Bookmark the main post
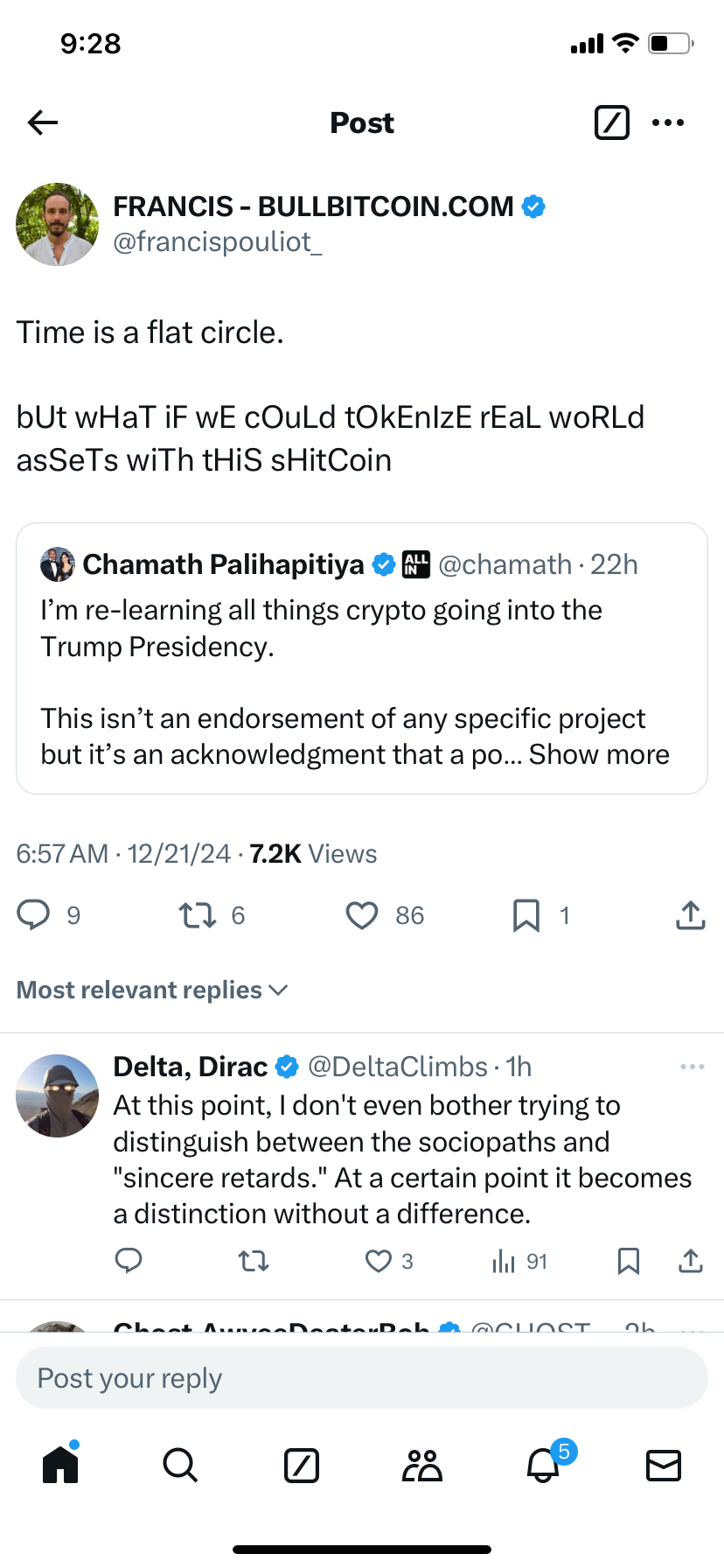724x1568 pixels. click(526, 915)
